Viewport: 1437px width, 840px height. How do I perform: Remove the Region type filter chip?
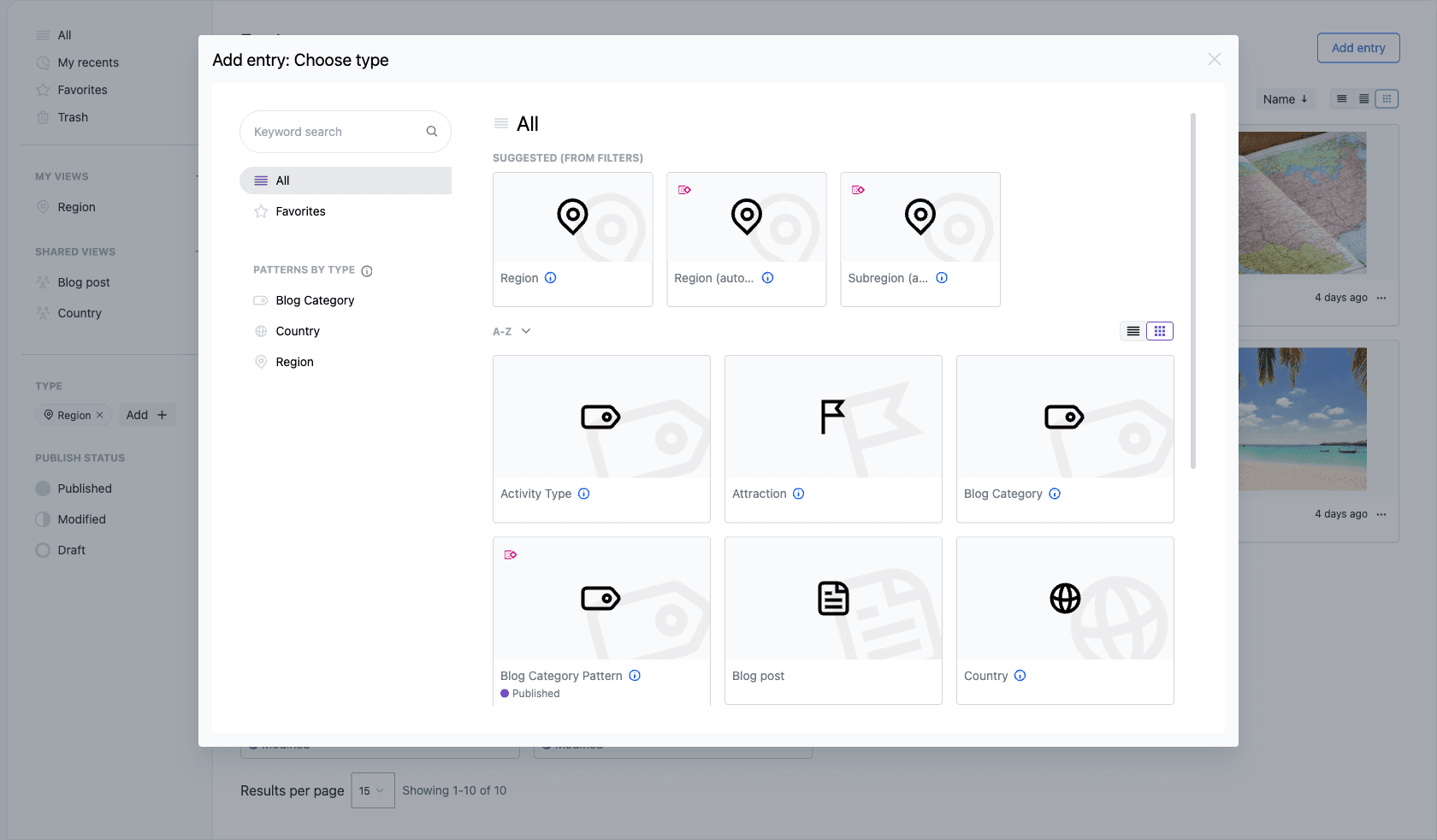coord(99,415)
